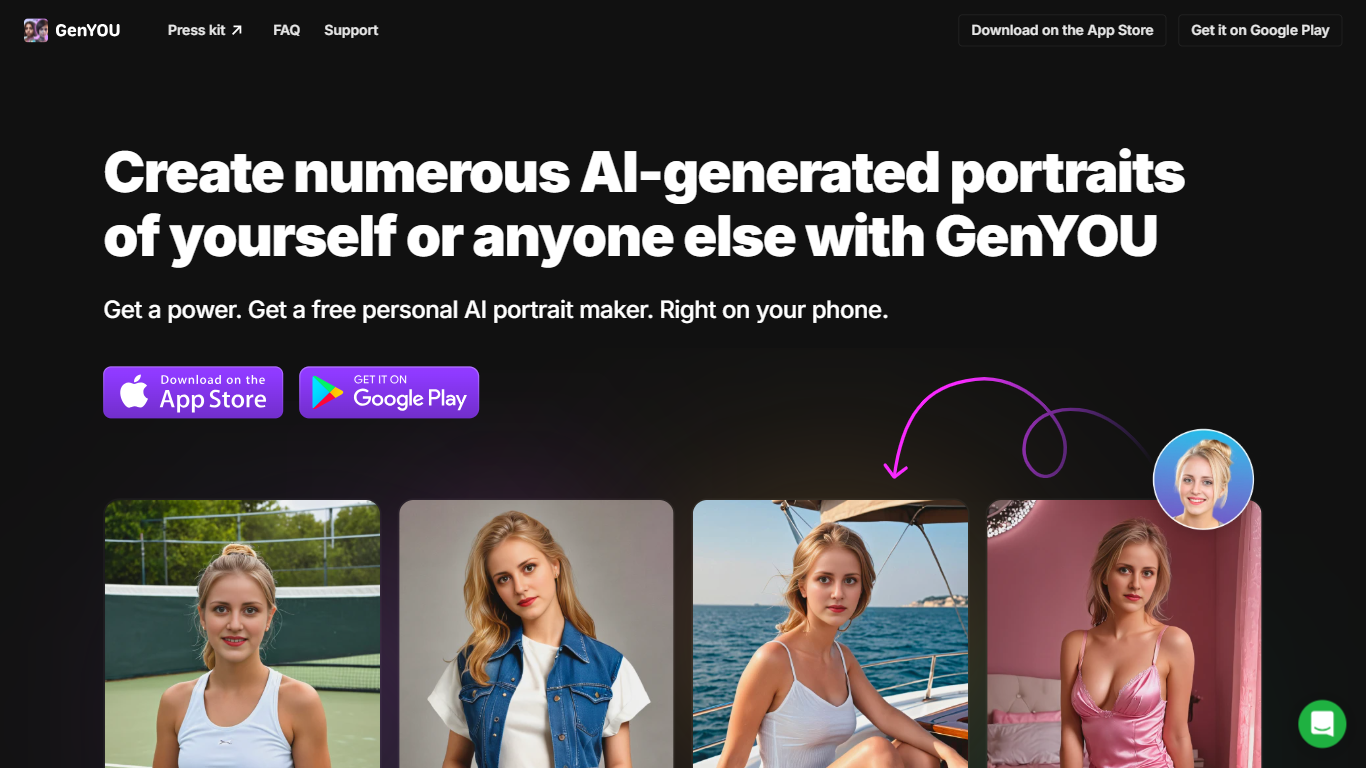Click Get it on Google Play header button
Image resolution: width=1366 pixels, height=768 pixels.
pyautogui.click(x=1260, y=30)
